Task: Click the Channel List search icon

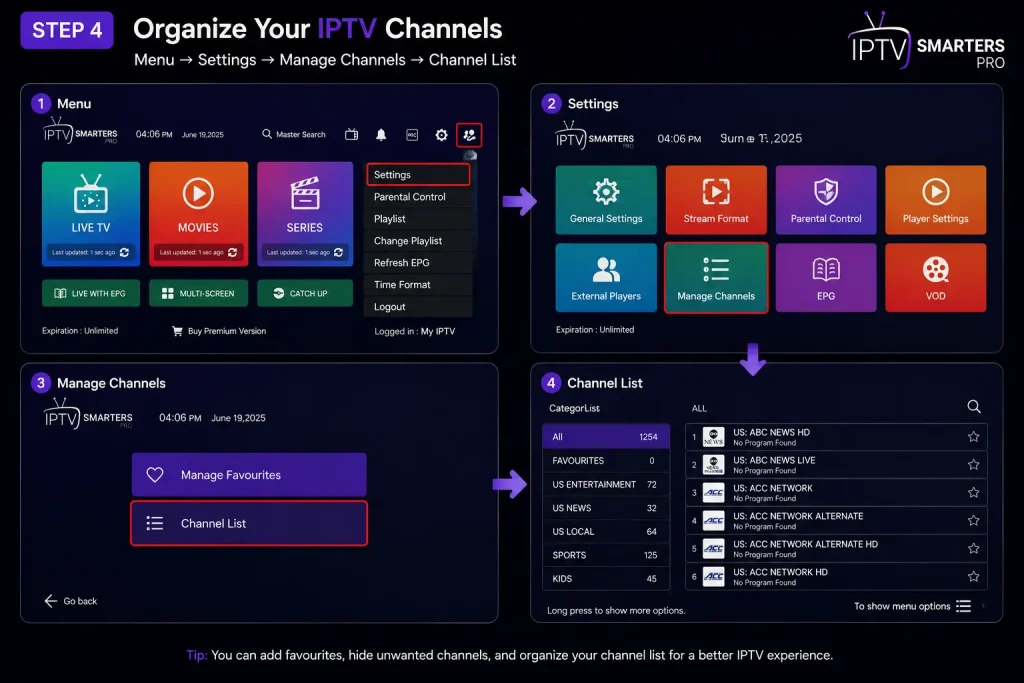Action: tap(974, 407)
